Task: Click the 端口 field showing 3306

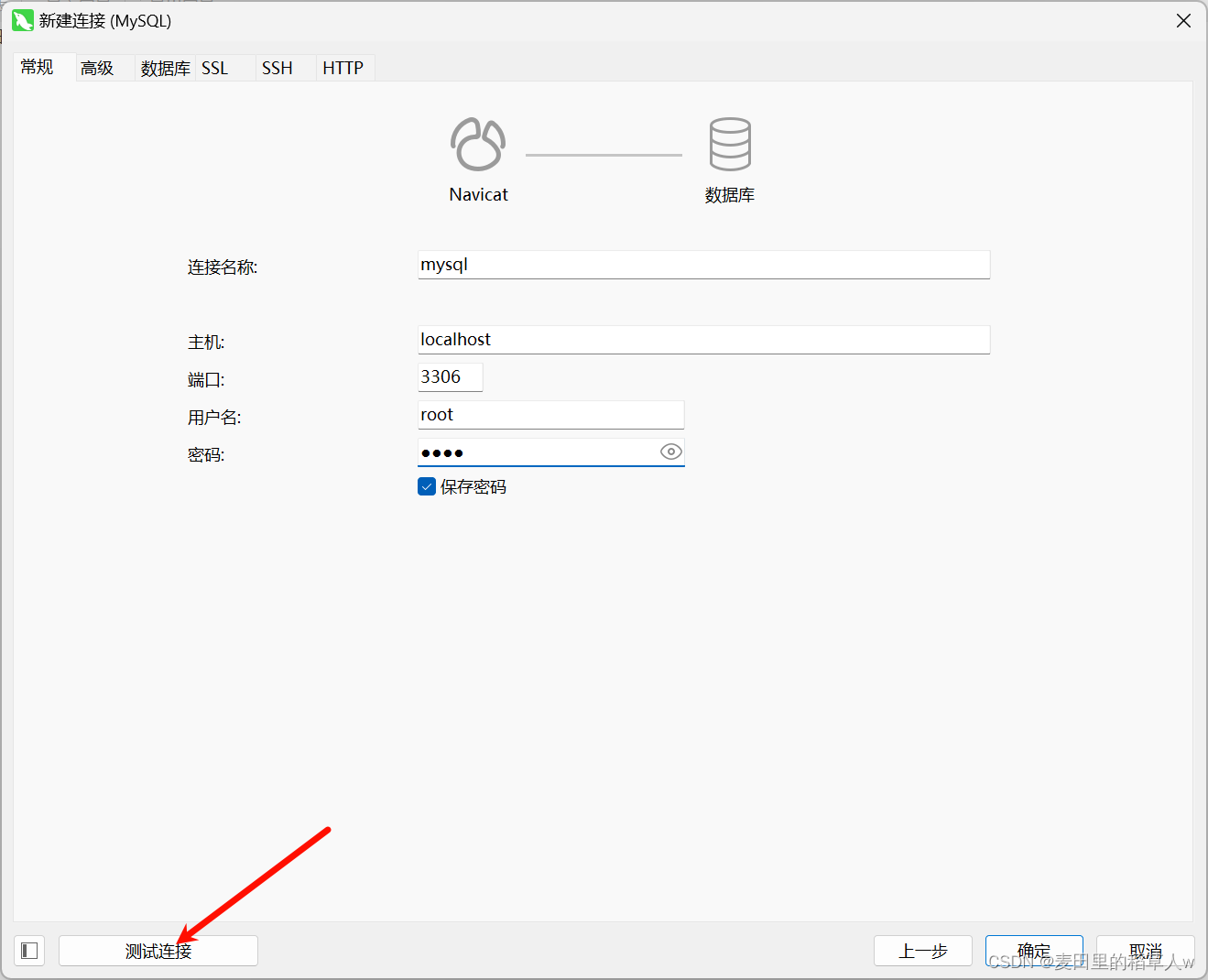Action: pyautogui.click(x=450, y=377)
